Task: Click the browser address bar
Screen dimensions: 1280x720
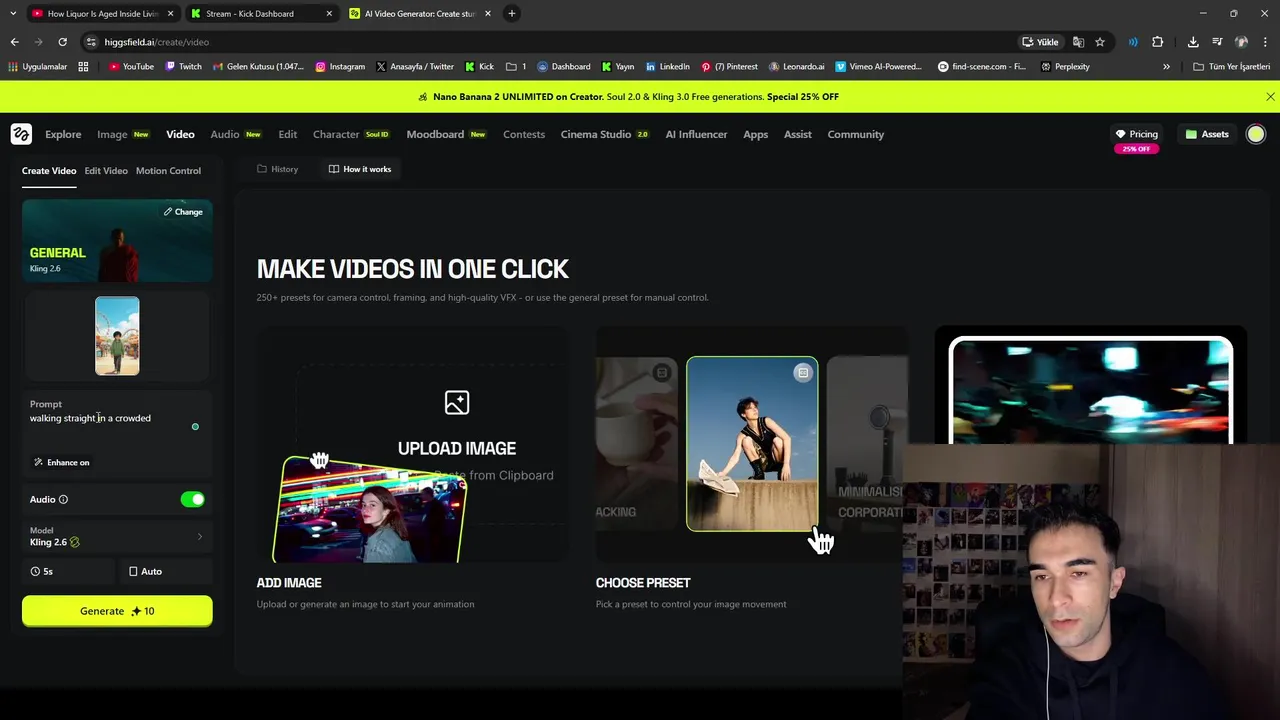Action: point(550,42)
